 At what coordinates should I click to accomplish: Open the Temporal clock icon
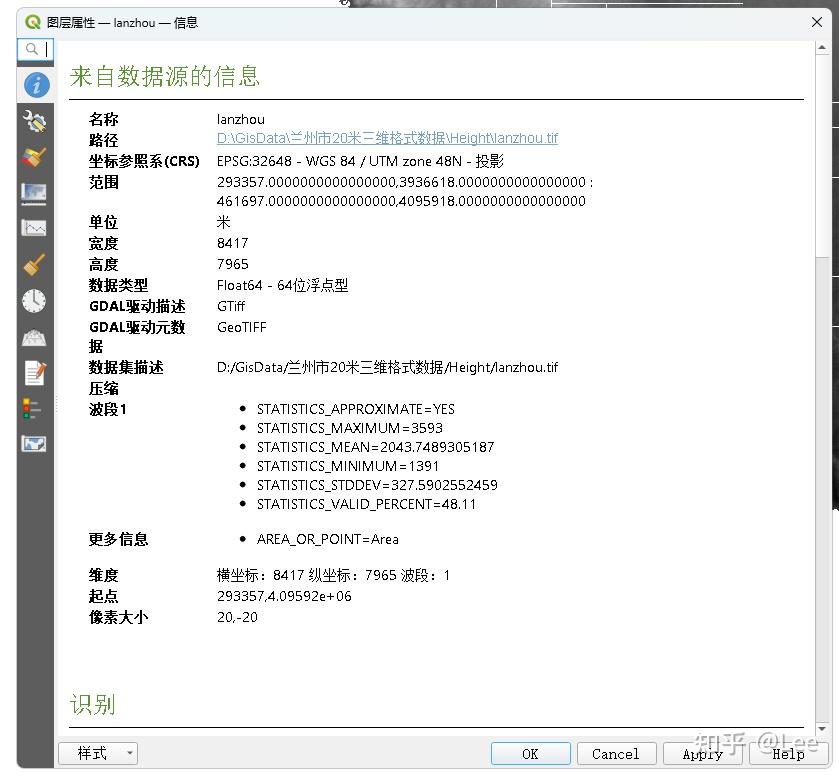coord(34,301)
